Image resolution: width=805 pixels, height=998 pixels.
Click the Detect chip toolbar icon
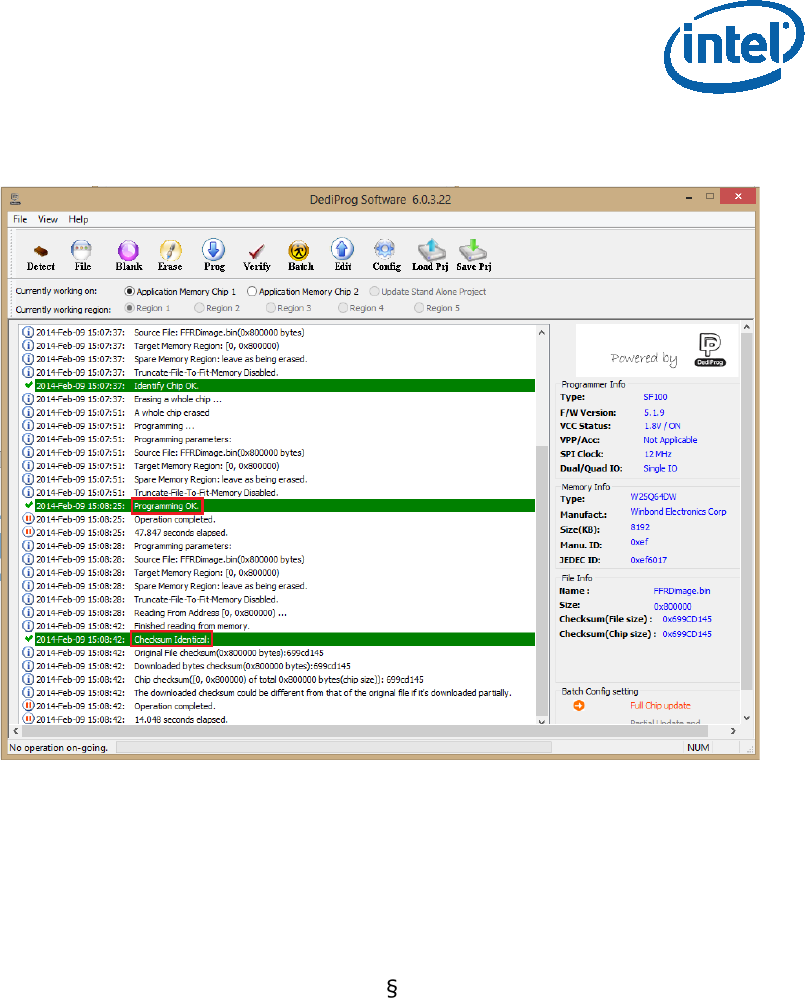tap(41, 255)
